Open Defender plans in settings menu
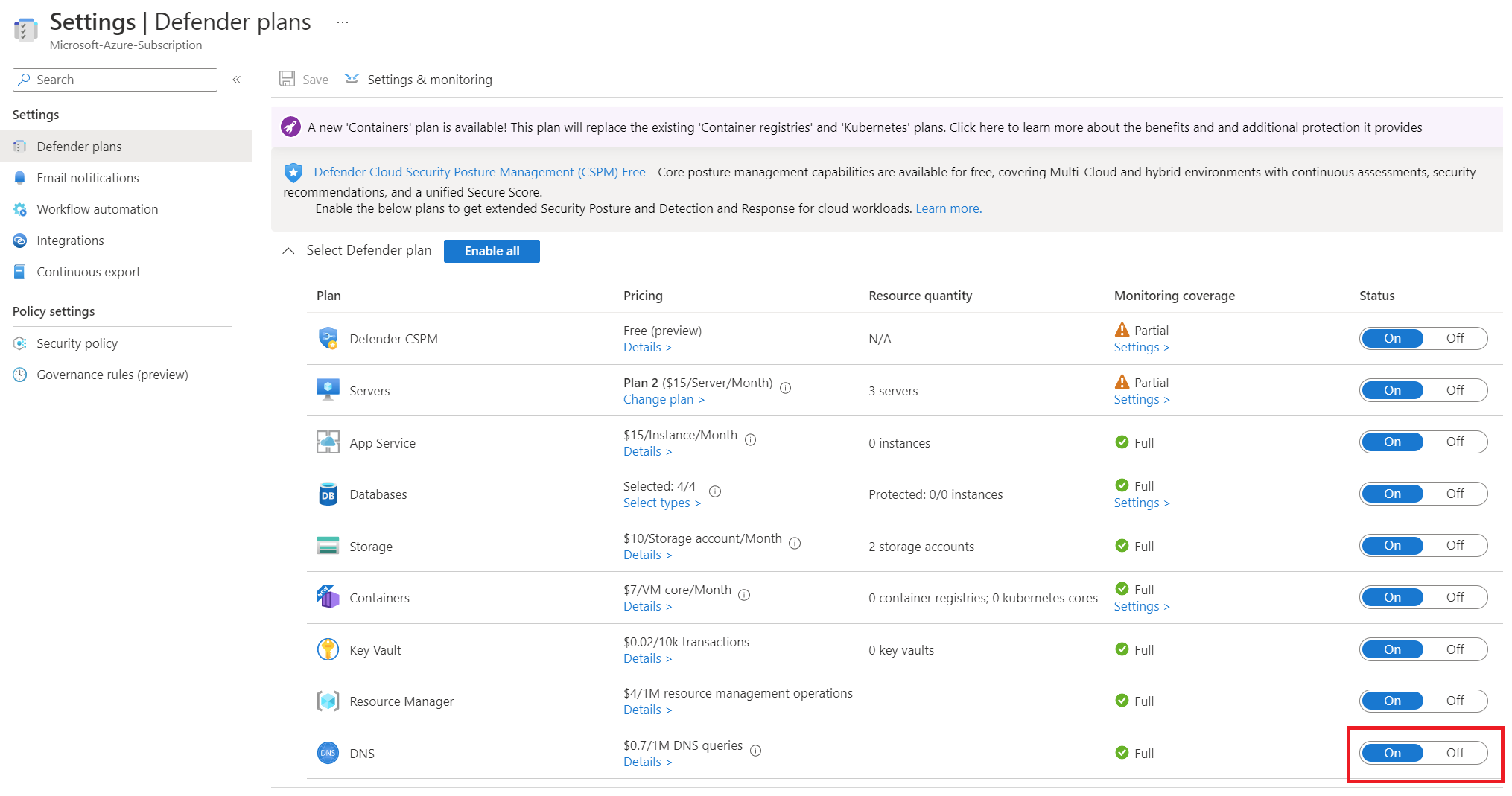Image resolution: width=1512 pixels, height=796 pixels. click(126, 147)
